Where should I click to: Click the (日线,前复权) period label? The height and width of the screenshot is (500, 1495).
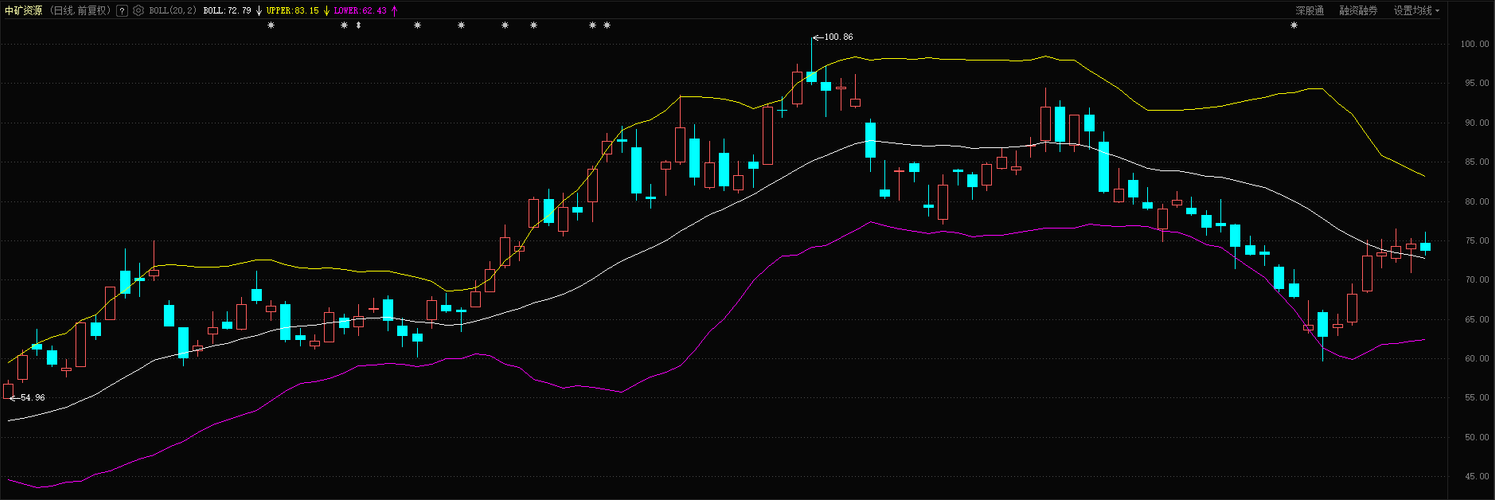click(x=81, y=10)
